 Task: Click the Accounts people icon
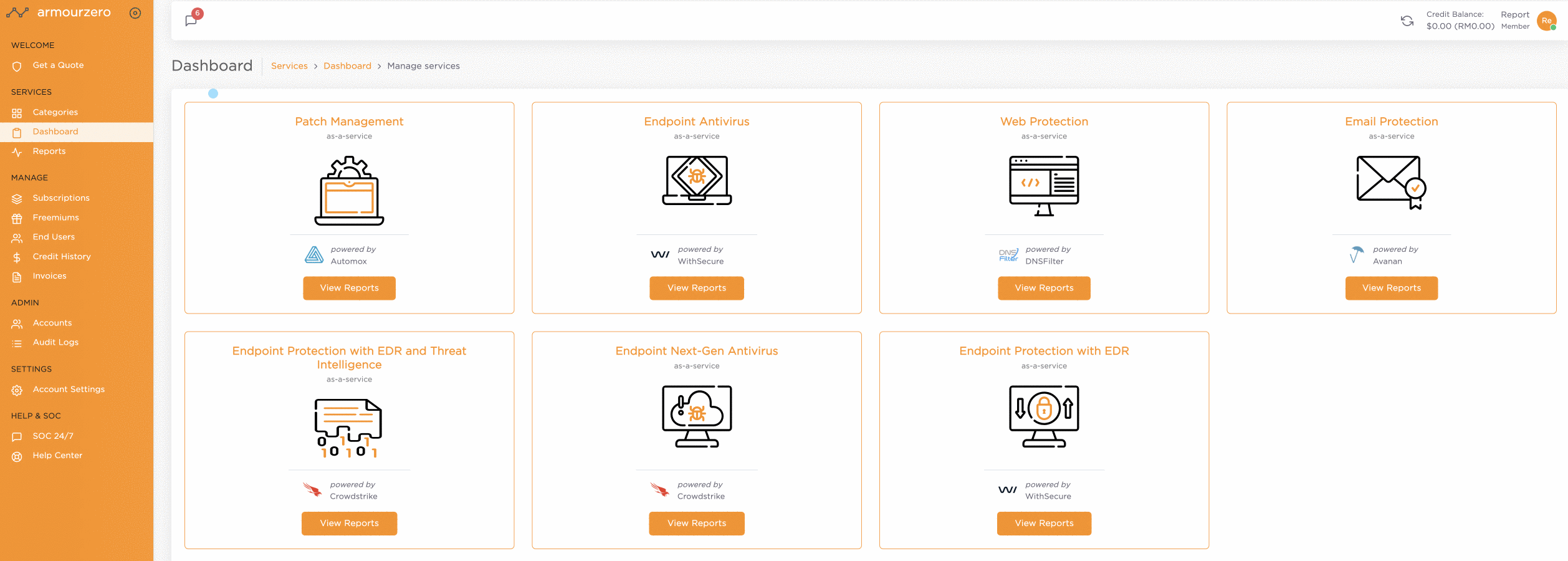point(17,324)
